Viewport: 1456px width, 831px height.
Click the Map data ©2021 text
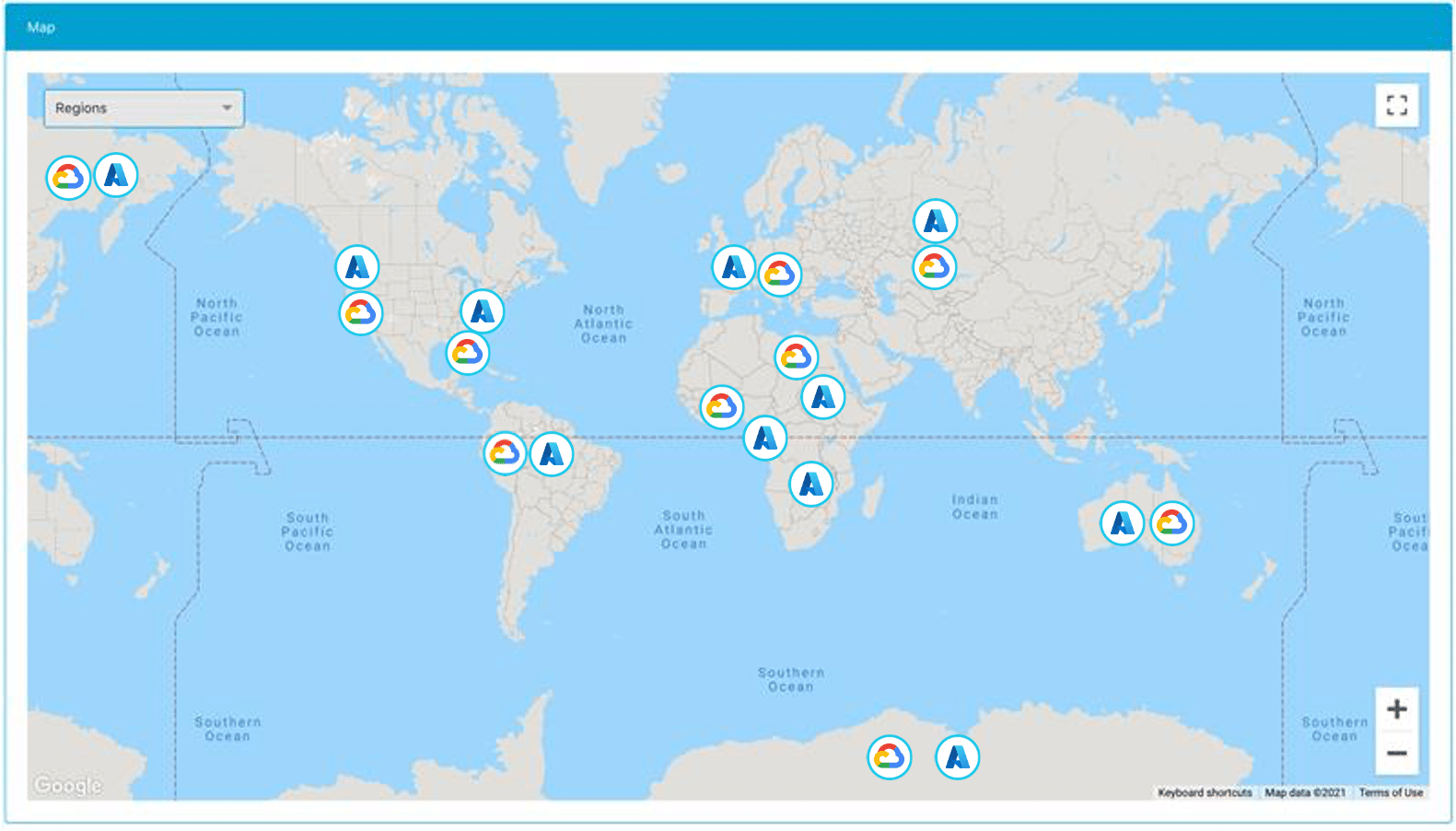tap(1305, 792)
